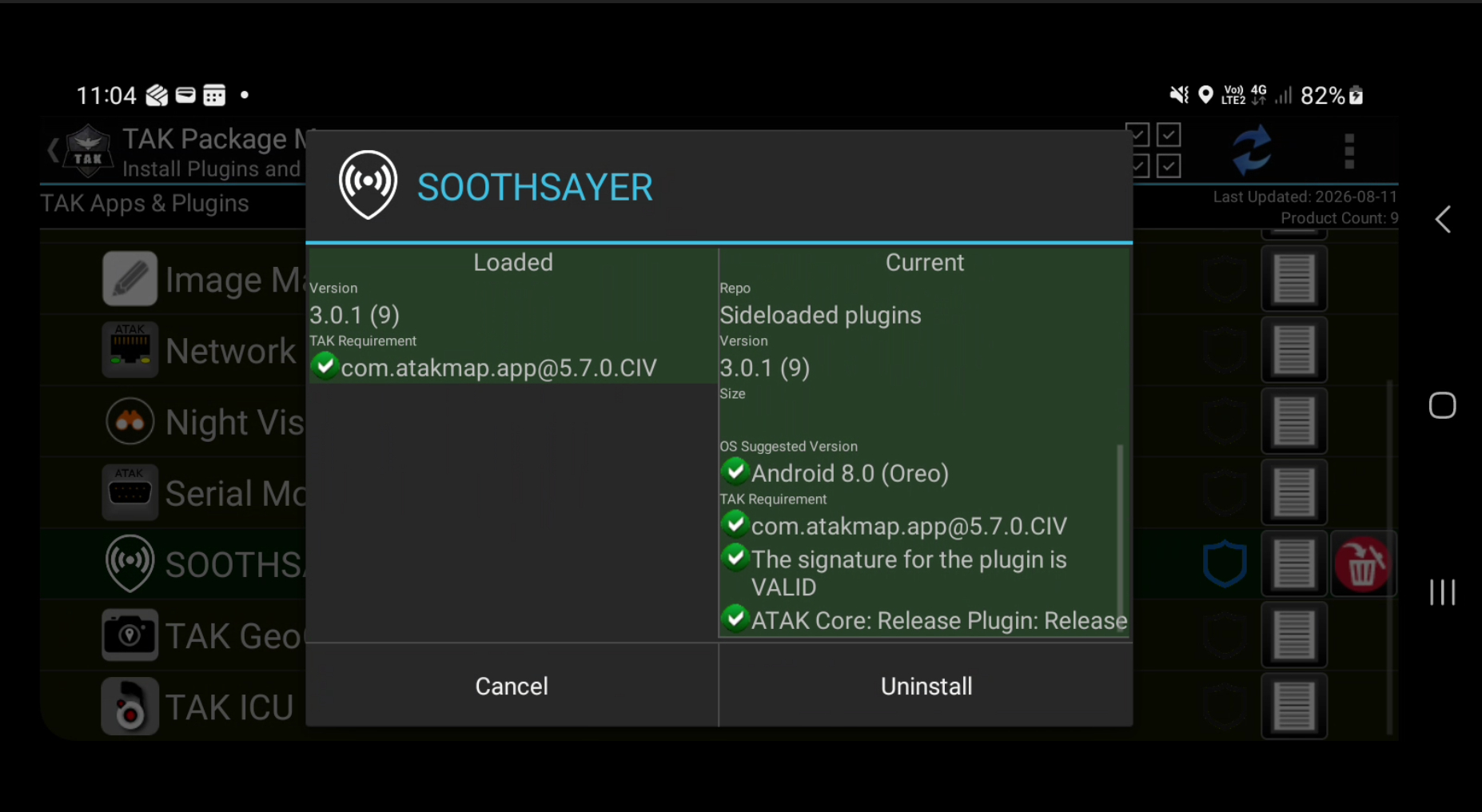The width and height of the screenshot is (1482, 812).
Task: Open details list icon for Night Vision row
Action: click(1294, 421)
